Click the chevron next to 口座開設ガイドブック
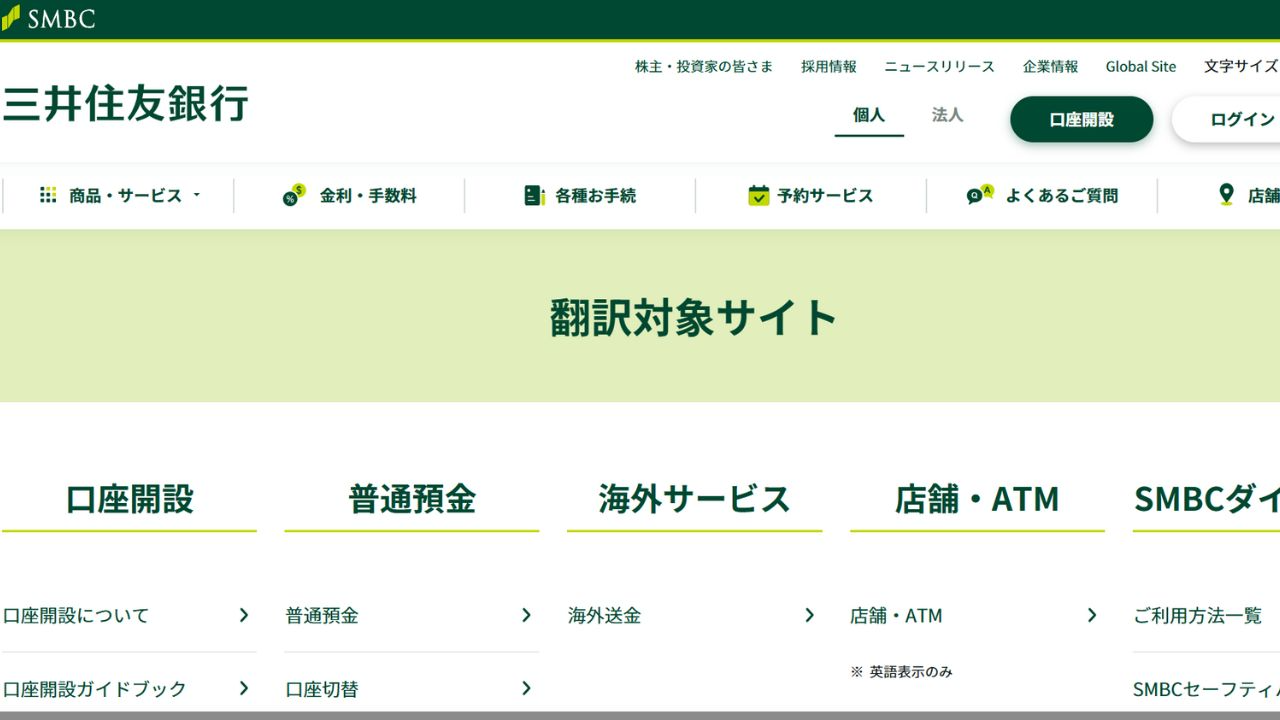The height and width of the screenshot is (720, 1280). 243,688
